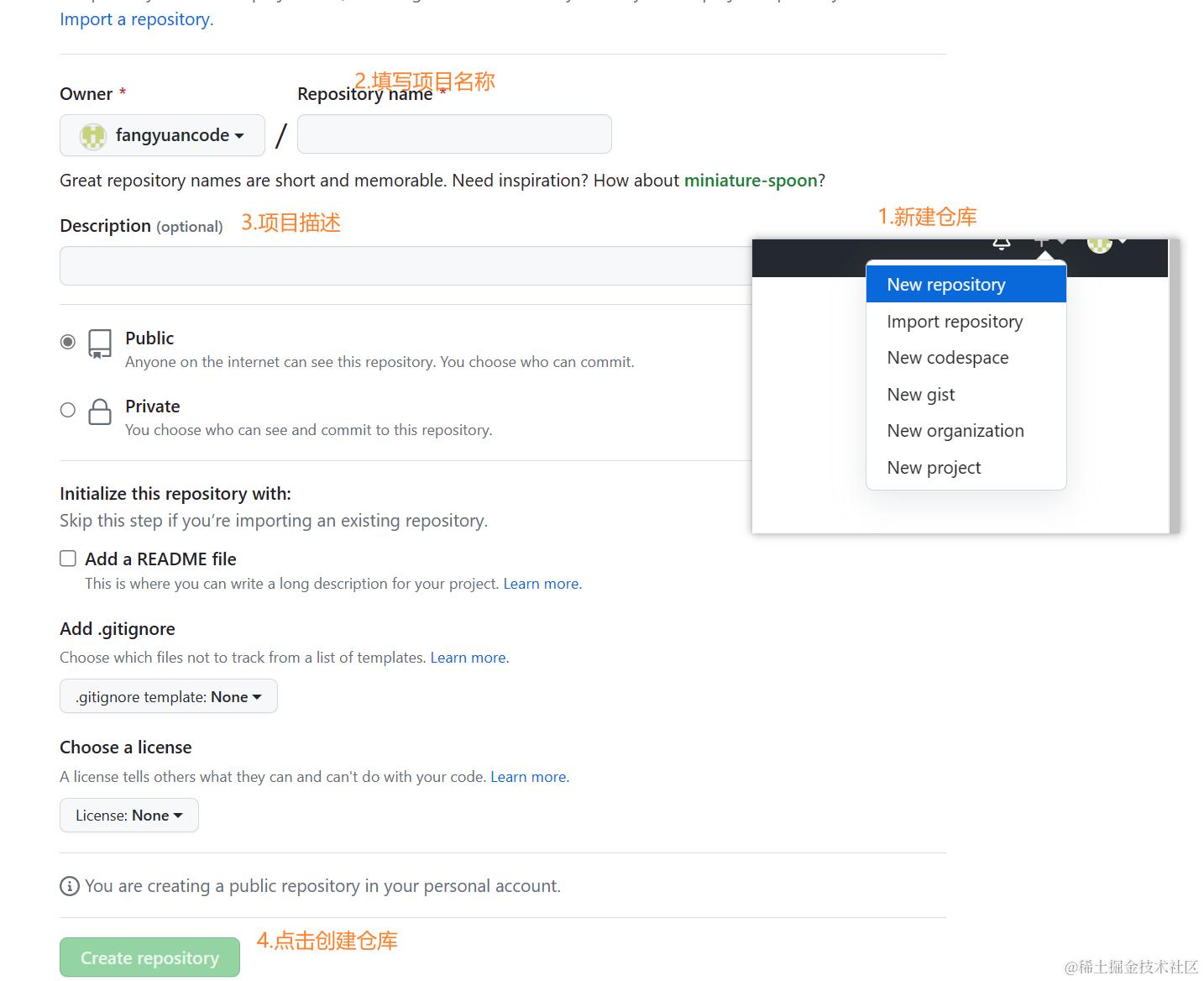Screen dimensions: 1204x981
Task: Select the Private radio button
Action: click(x=68, y=410)
